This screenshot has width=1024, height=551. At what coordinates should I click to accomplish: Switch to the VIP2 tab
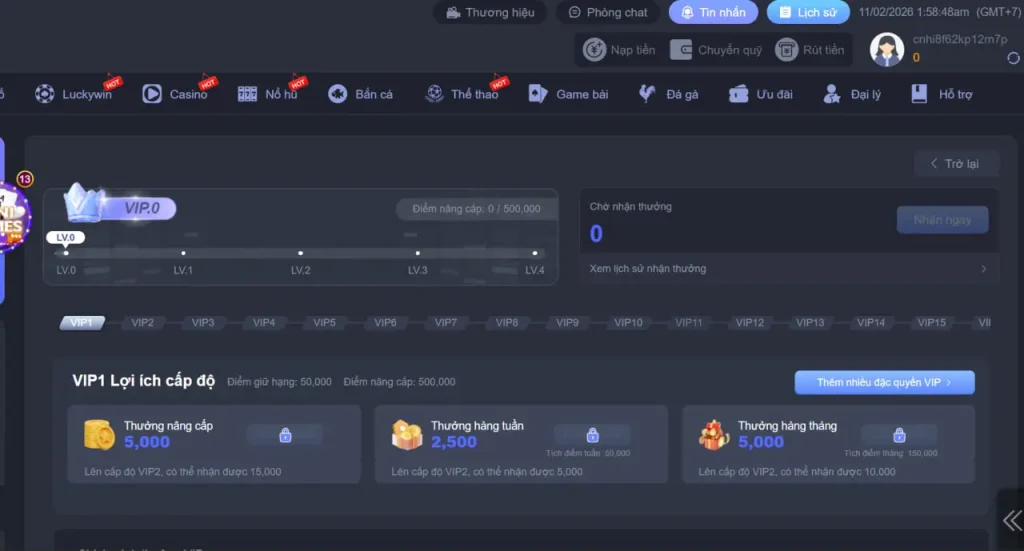coord(142,323)
